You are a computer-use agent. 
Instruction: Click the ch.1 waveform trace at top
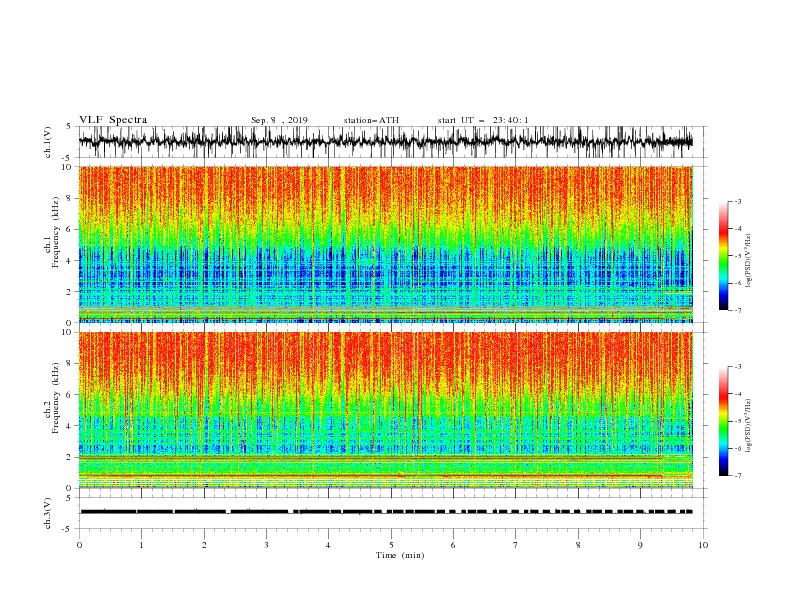(386, 142)
